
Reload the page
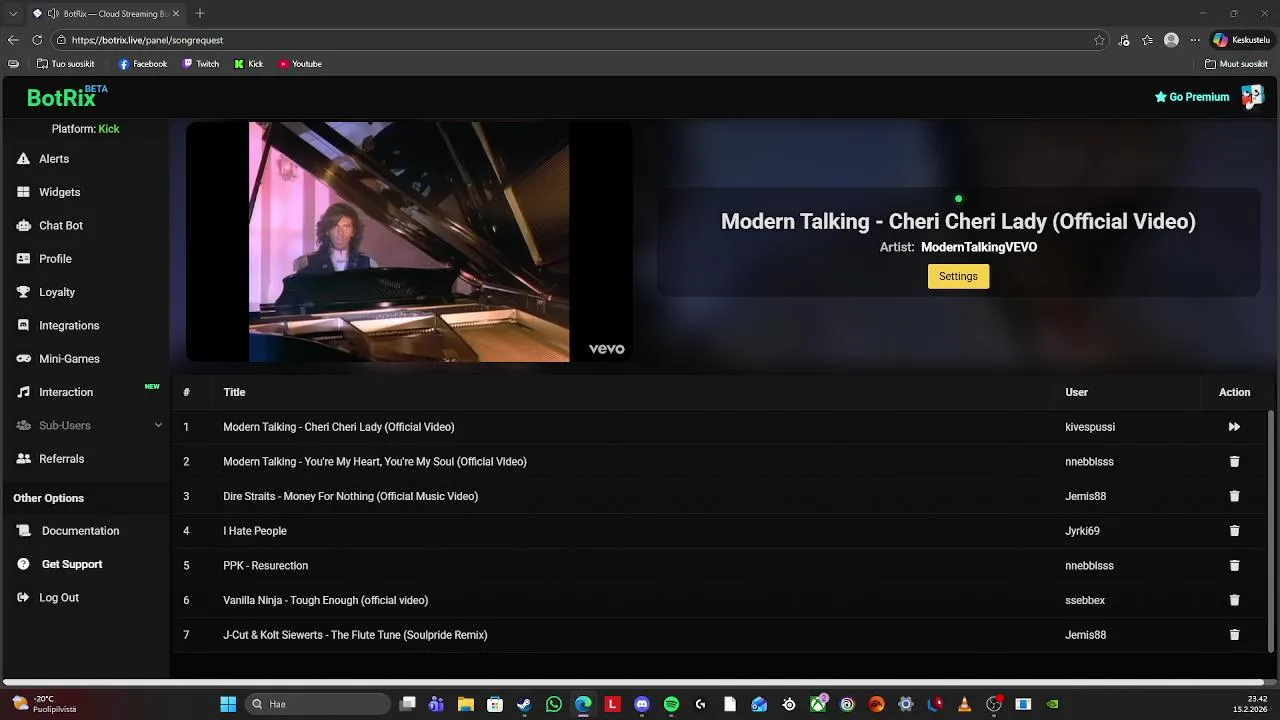pyautogui.click(x=37, y=40)
